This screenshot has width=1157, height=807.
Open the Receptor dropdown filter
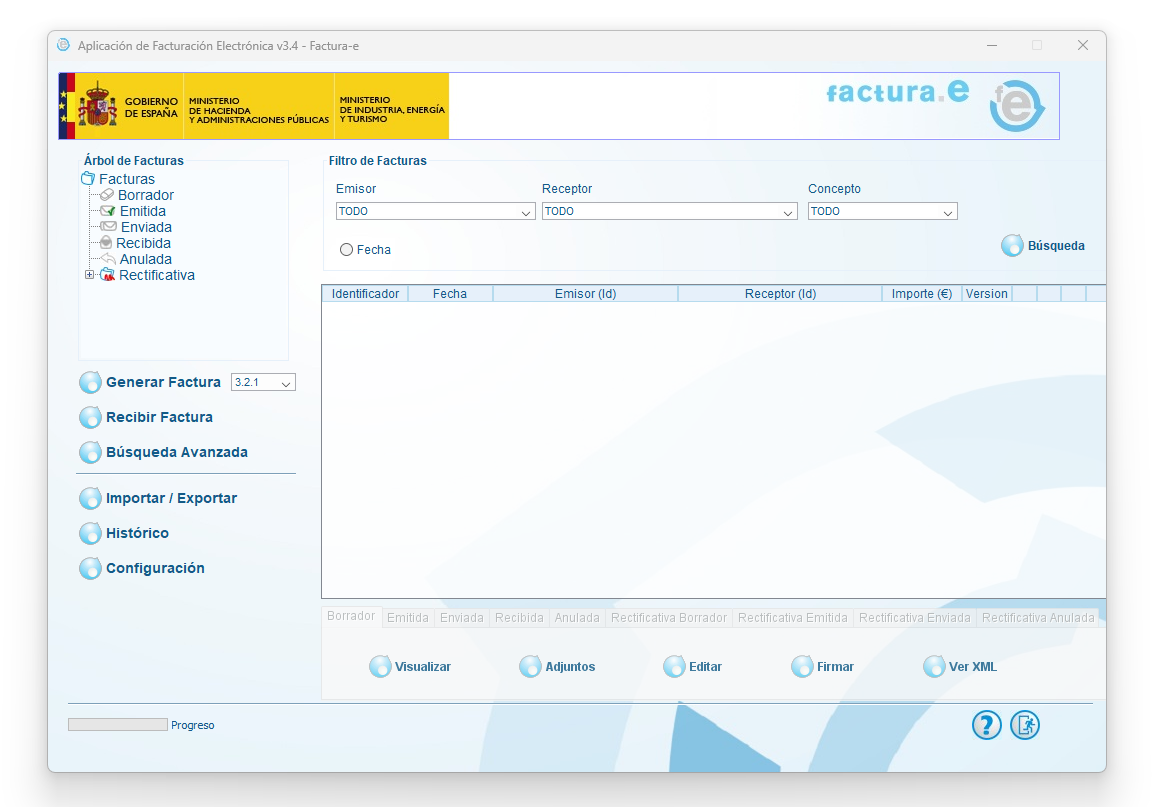coord(669,212)
